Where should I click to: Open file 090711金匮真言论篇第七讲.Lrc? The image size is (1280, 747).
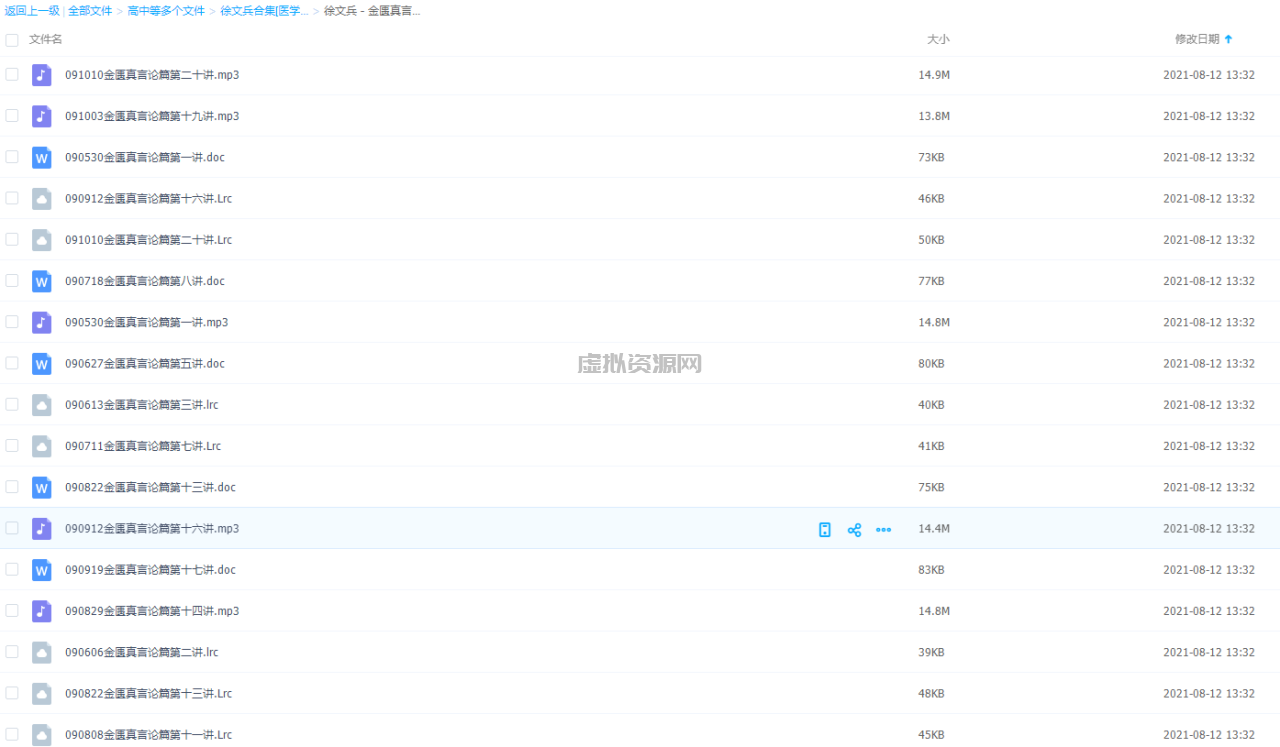coord(143,446)
